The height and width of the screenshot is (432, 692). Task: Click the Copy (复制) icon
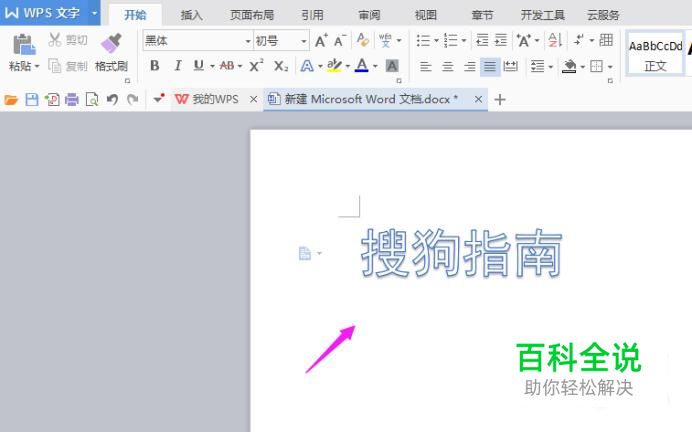tap(55, 66)
